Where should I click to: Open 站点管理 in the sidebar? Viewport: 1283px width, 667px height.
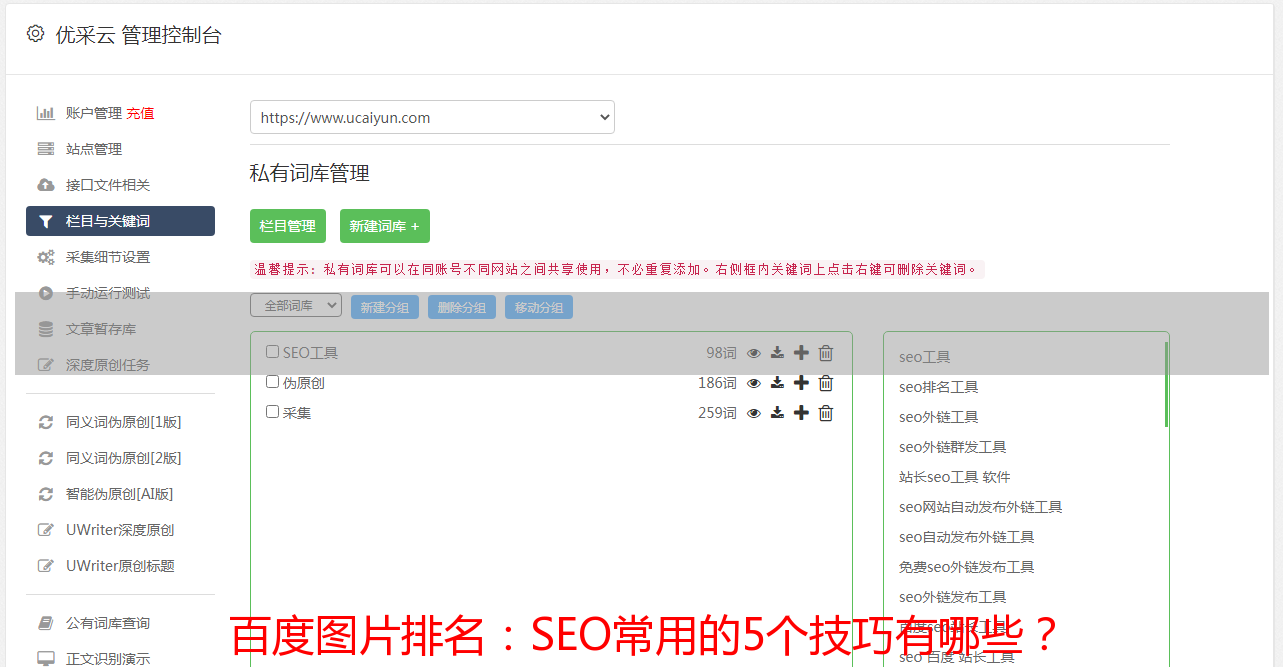[x=94, y=149]
